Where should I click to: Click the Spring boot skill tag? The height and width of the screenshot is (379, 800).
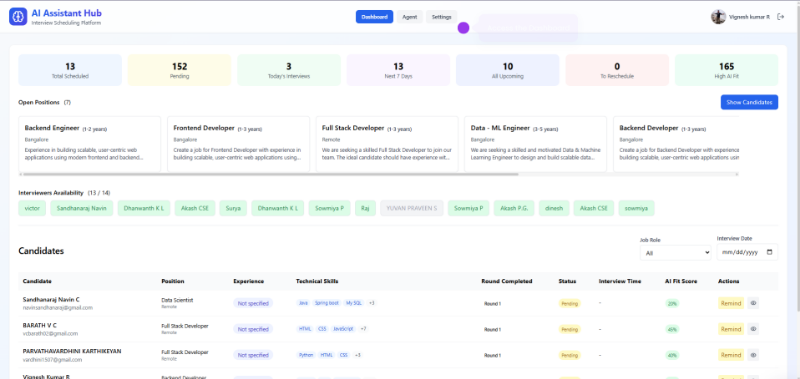pyautogui.click(x=327, y=303)
